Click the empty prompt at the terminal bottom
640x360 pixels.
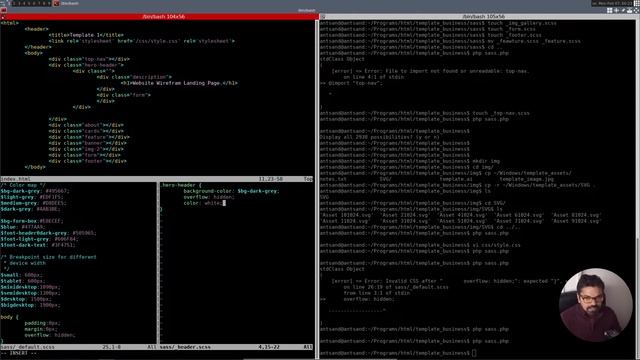click(398, 353)
